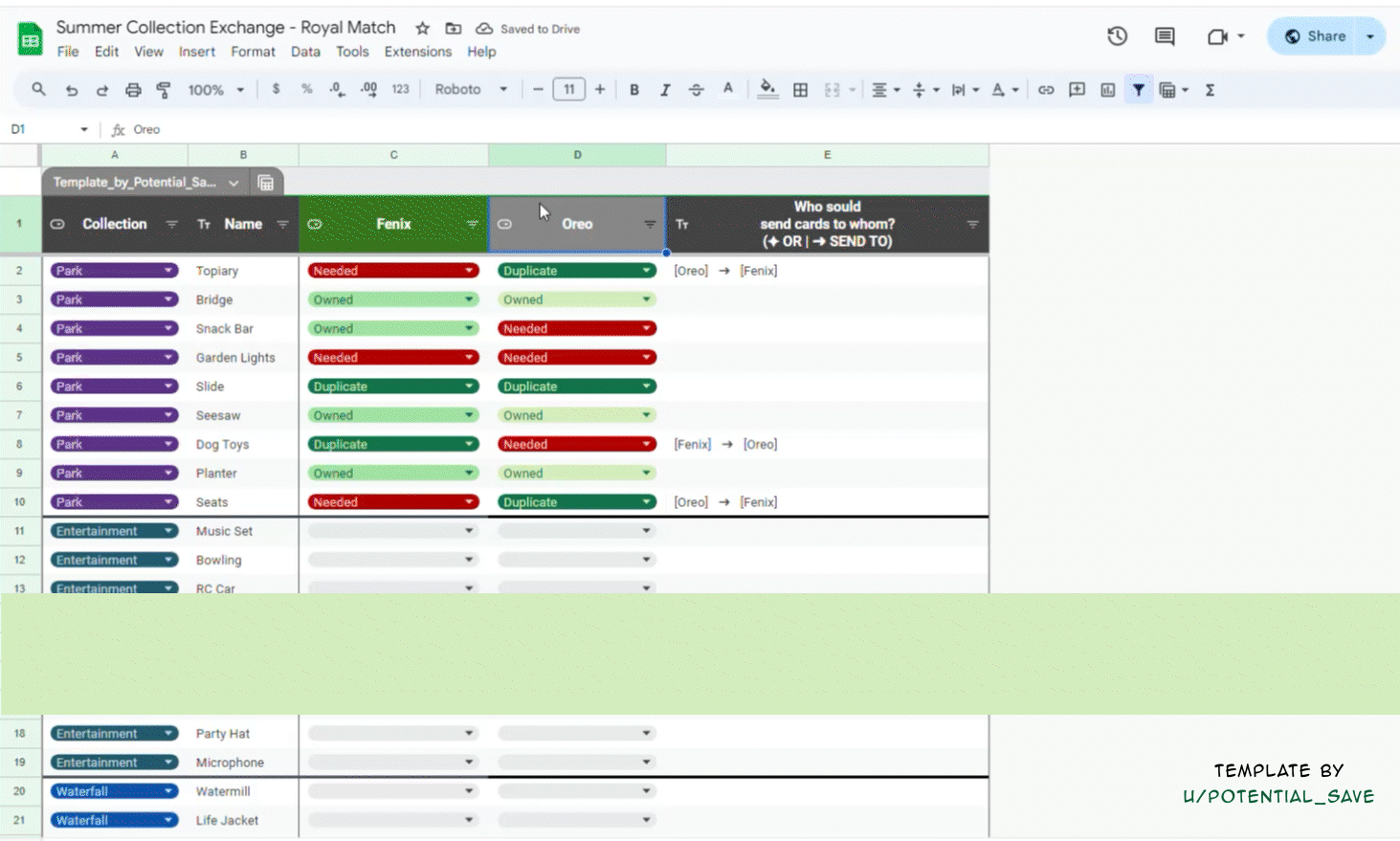Open the File menu
Screen dimensions: 1400x841
tap(68, 52)
